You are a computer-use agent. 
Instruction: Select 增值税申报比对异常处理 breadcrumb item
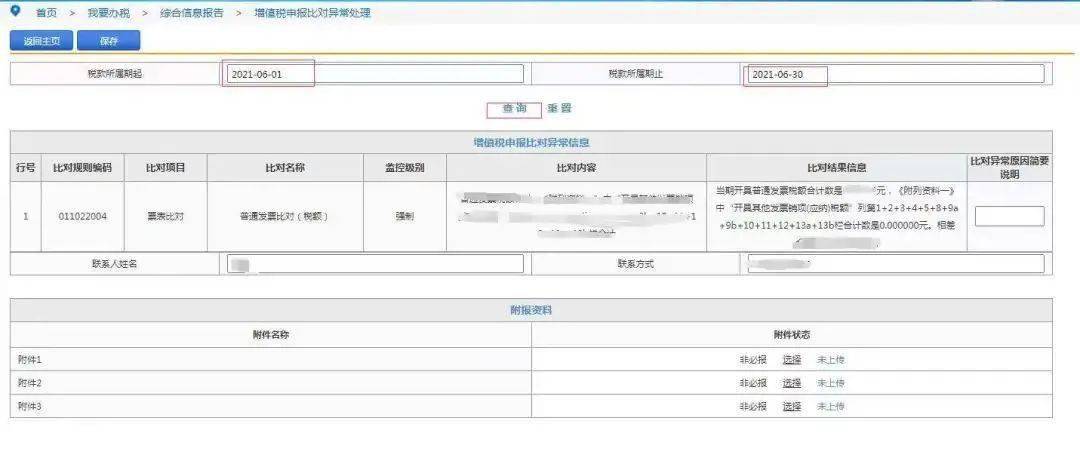pyautogui.click(x=313, y=12)
